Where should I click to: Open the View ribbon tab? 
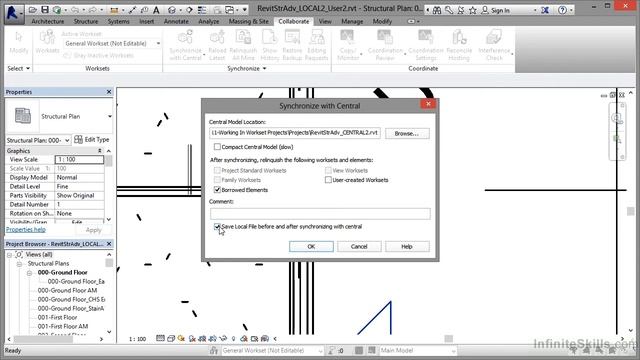325,21
